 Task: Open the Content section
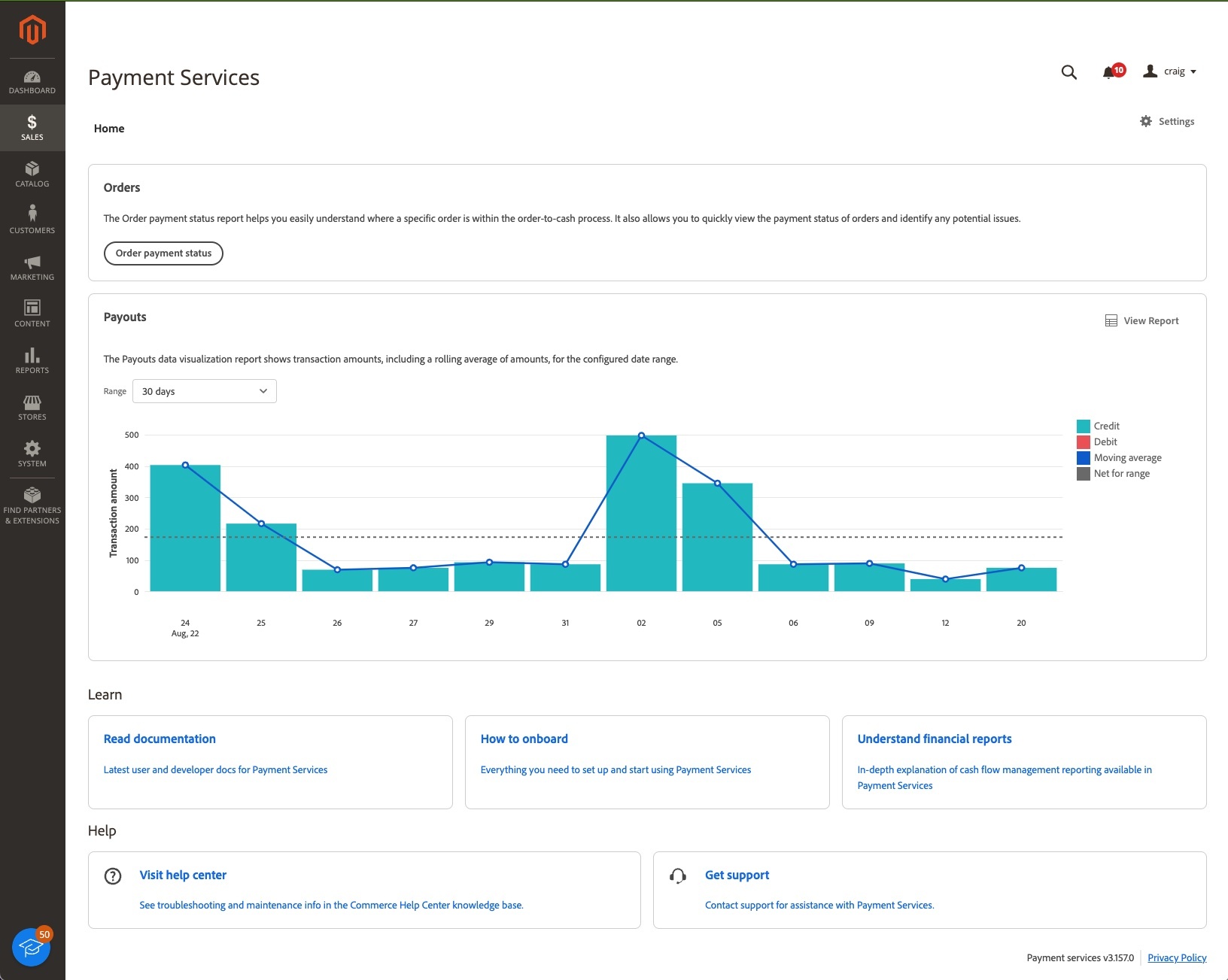click(x=32, y=313)
